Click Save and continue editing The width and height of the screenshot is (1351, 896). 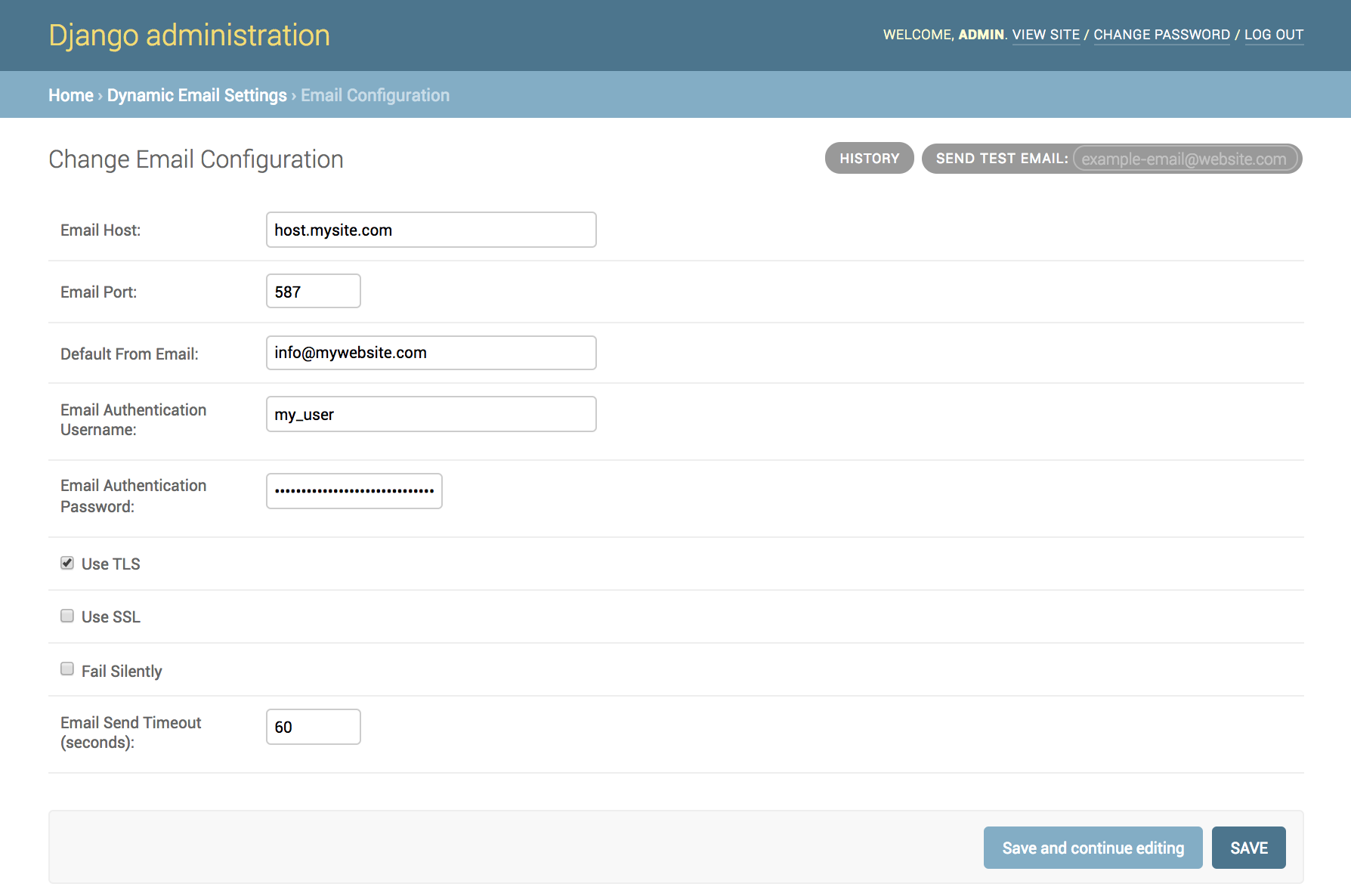pos(1093,848)
